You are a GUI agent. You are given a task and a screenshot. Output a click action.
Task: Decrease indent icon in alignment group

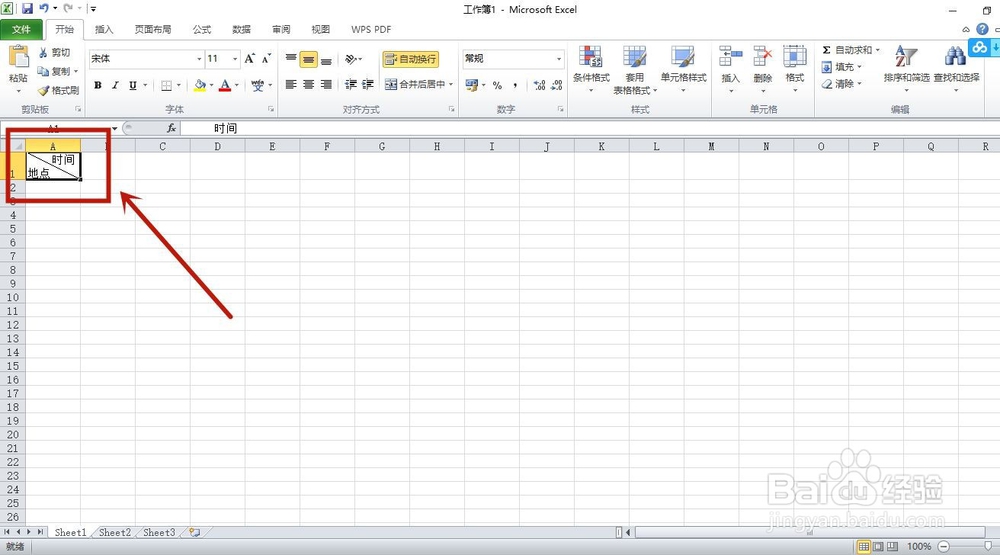(x=351, y=84)
